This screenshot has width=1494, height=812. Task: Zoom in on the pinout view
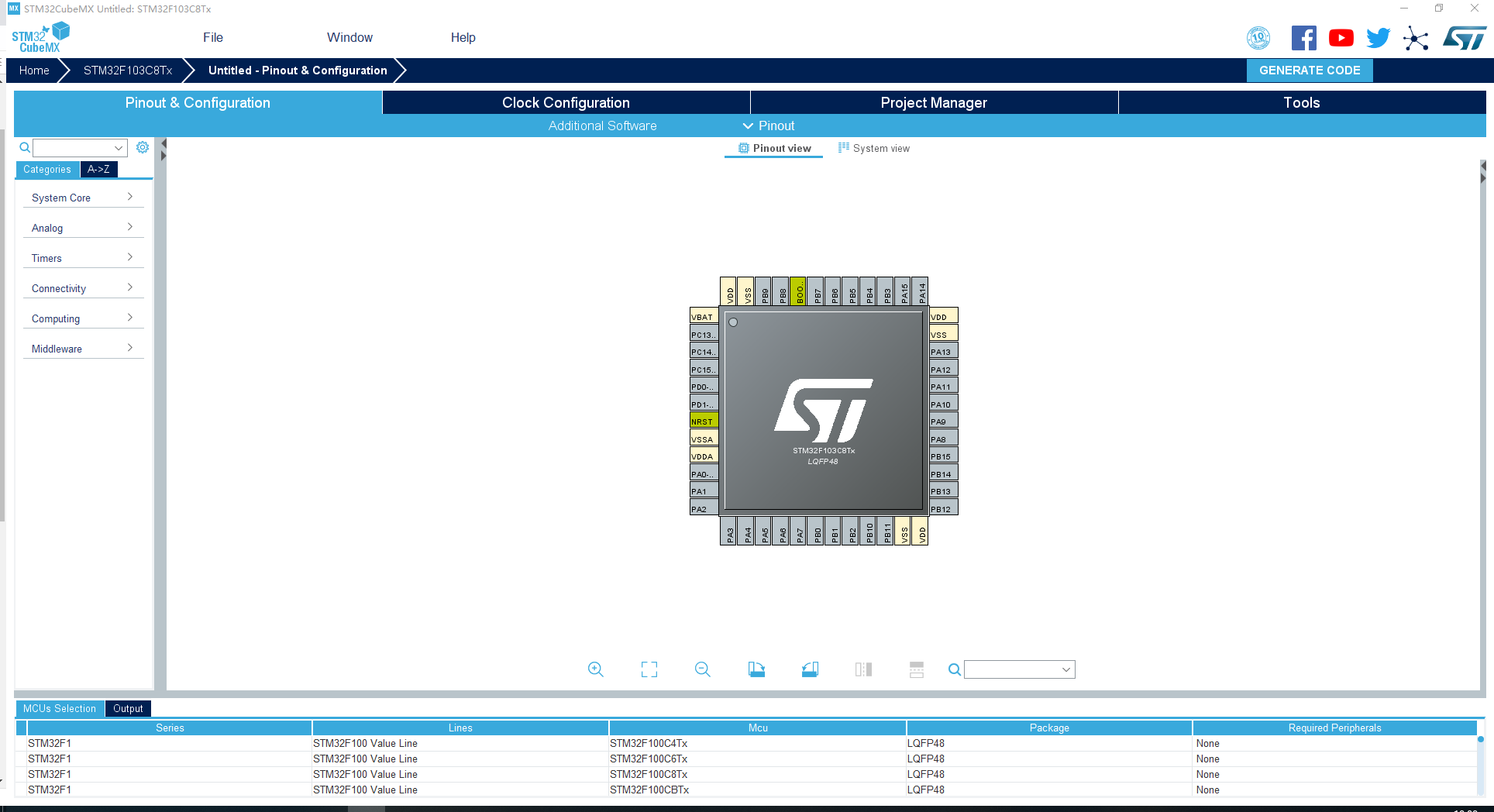click(x=595, y=669)
